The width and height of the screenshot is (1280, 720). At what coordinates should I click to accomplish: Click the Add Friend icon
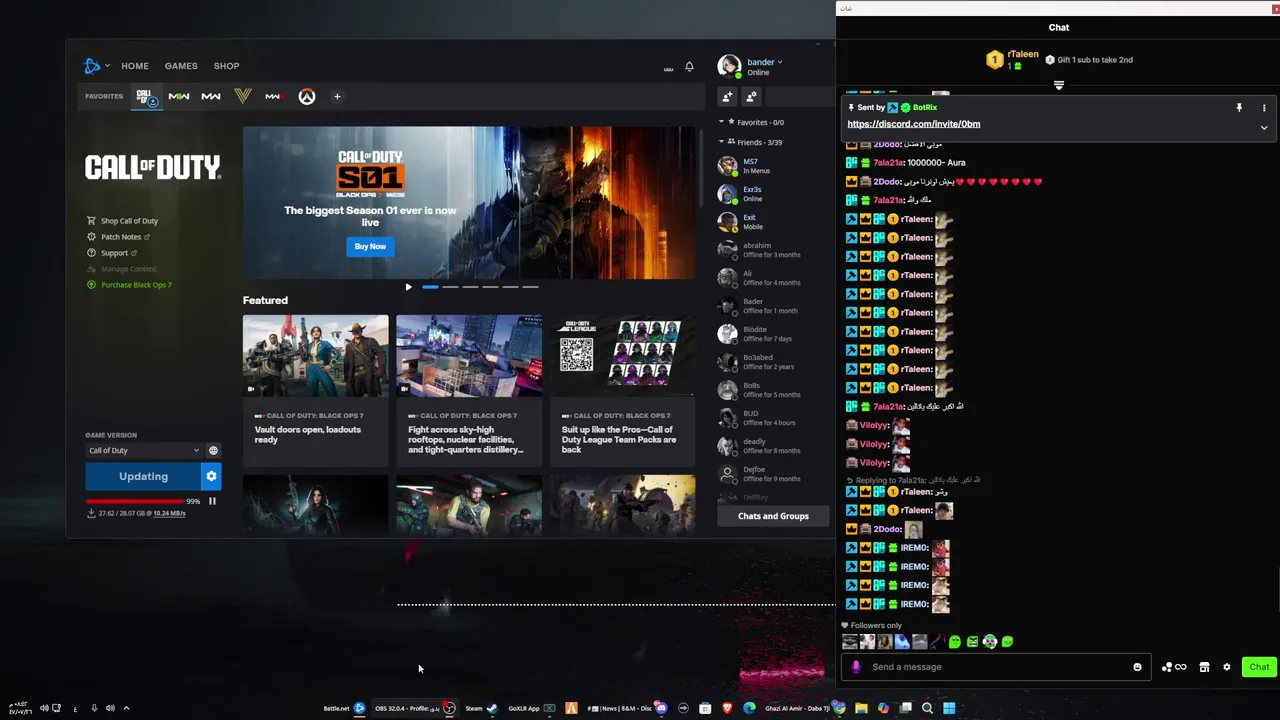727,96
